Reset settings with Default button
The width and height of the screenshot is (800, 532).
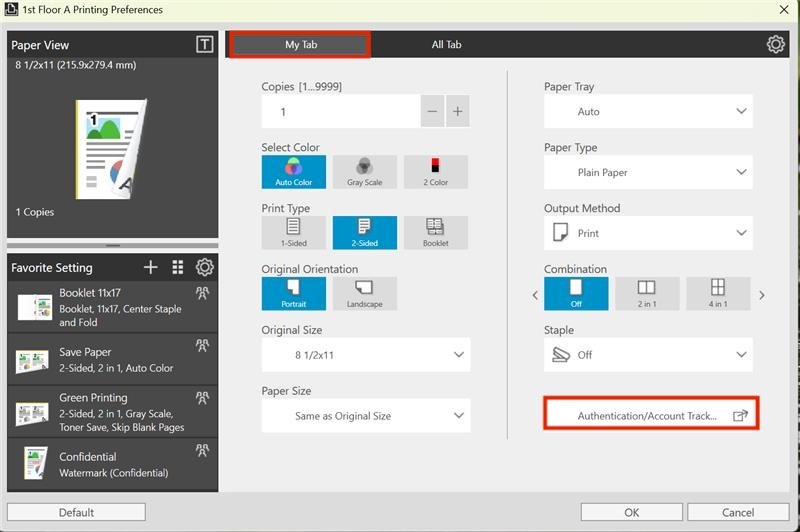(x=76, y=512)
